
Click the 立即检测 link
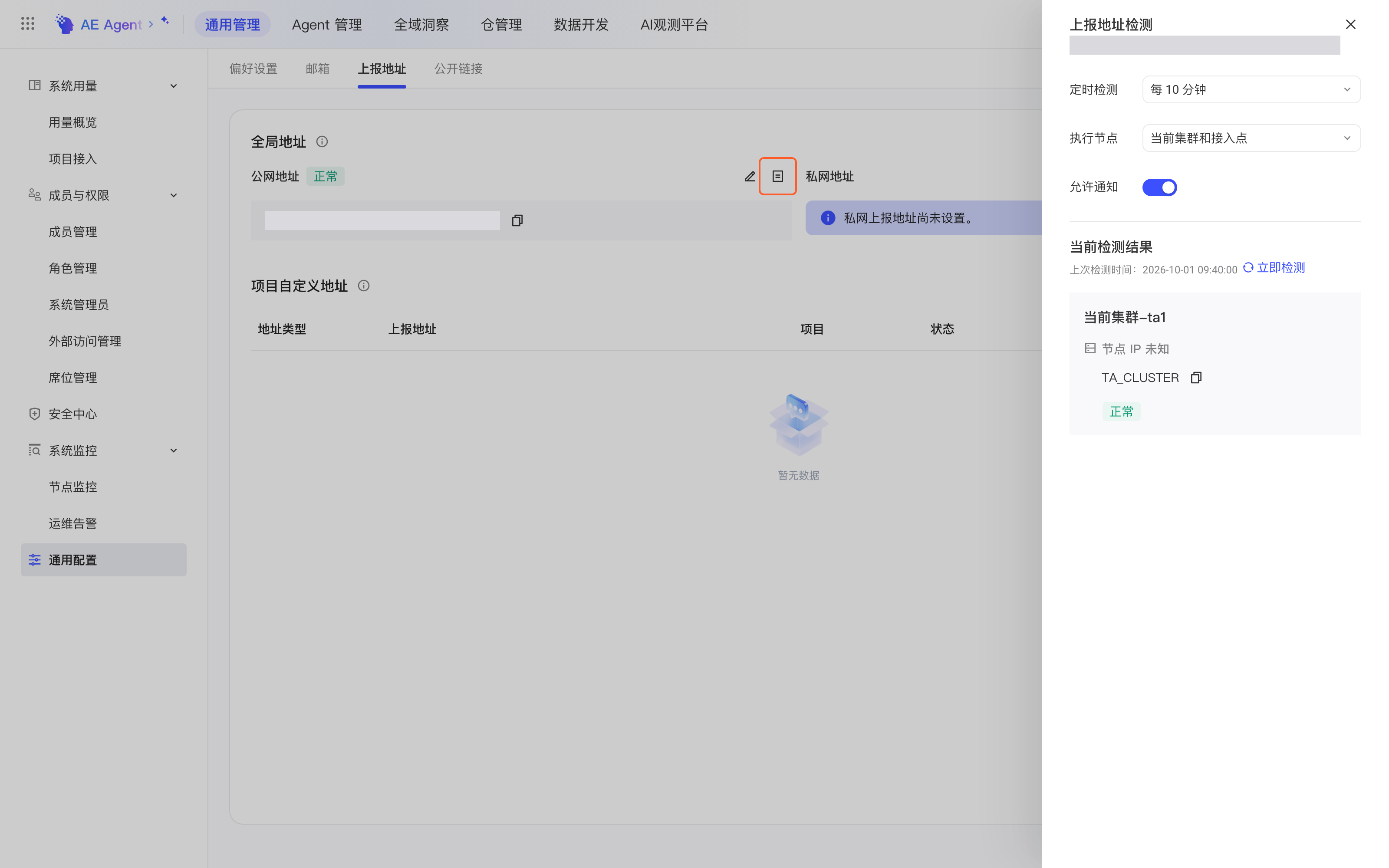pyautogui.click(x=1280, y=267)
